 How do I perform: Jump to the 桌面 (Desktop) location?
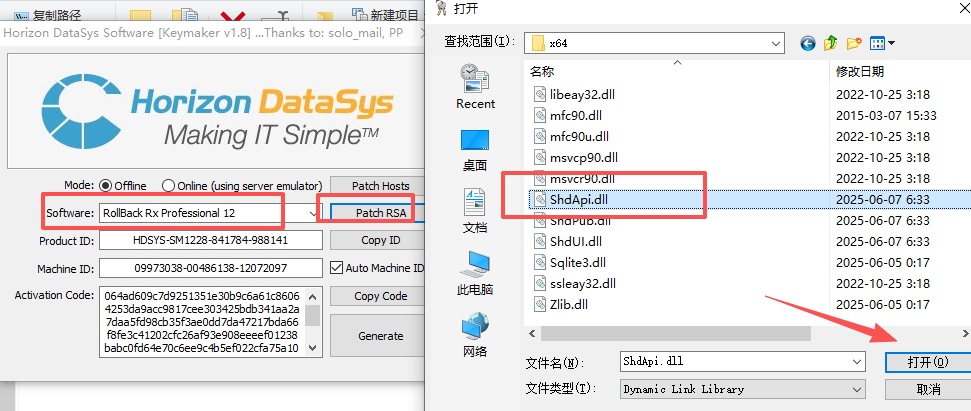(475, 148)
